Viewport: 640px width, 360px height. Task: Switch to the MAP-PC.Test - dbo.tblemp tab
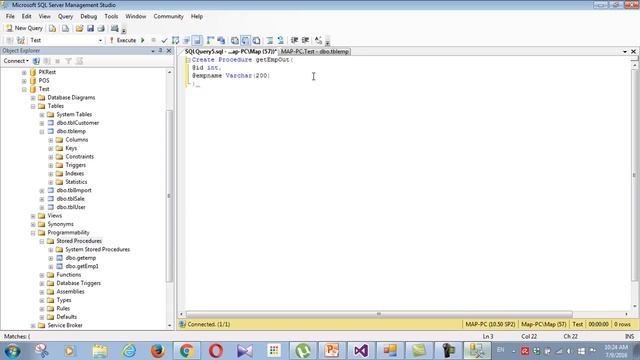point(315,51)
